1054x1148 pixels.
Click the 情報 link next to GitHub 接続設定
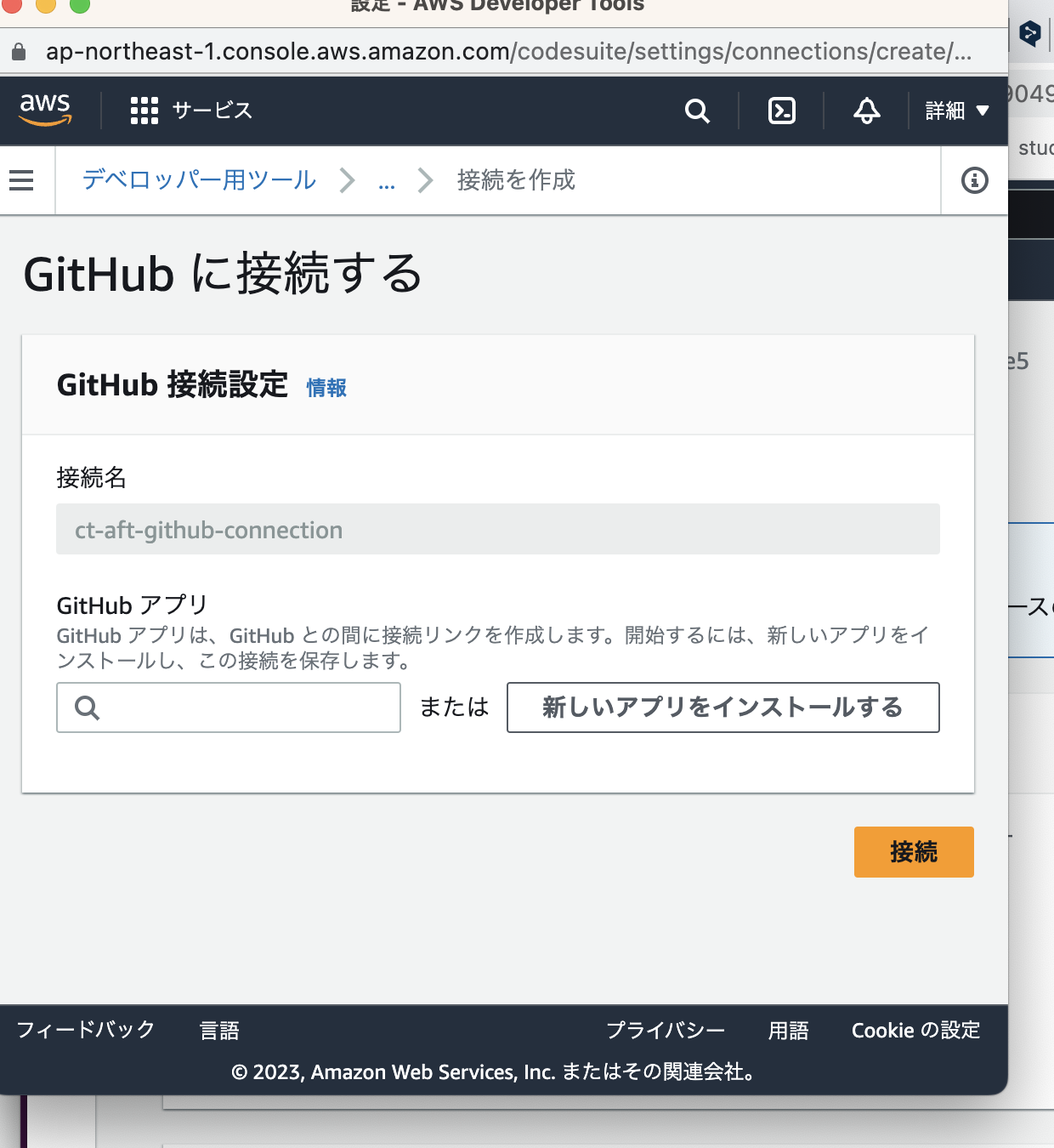pos(326,388)
